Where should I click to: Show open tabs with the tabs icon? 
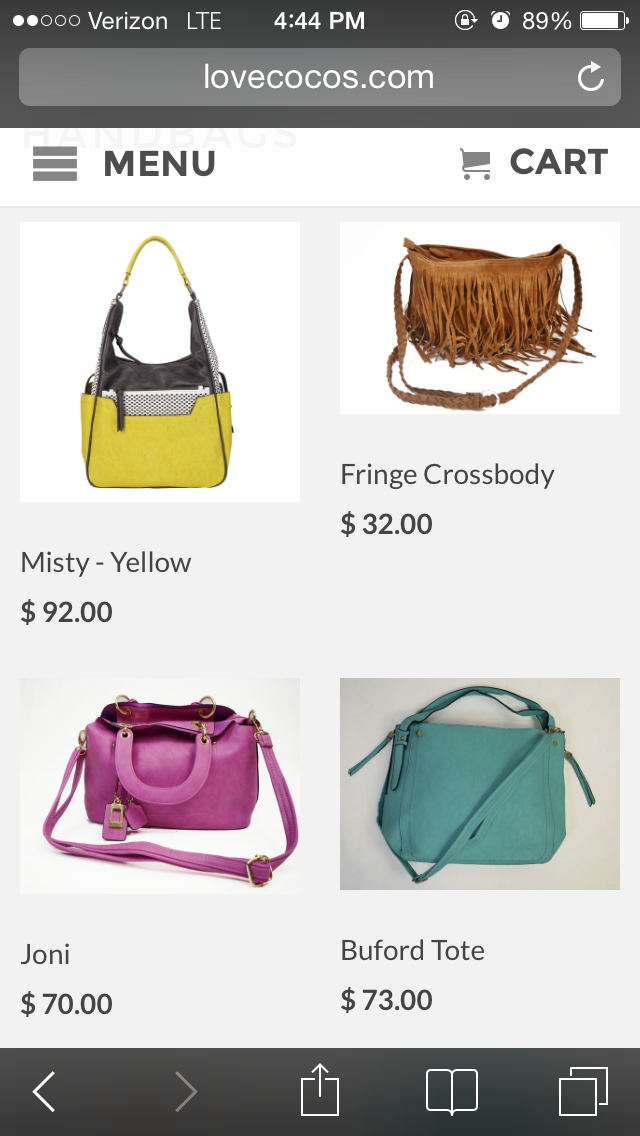[583, 1091]
